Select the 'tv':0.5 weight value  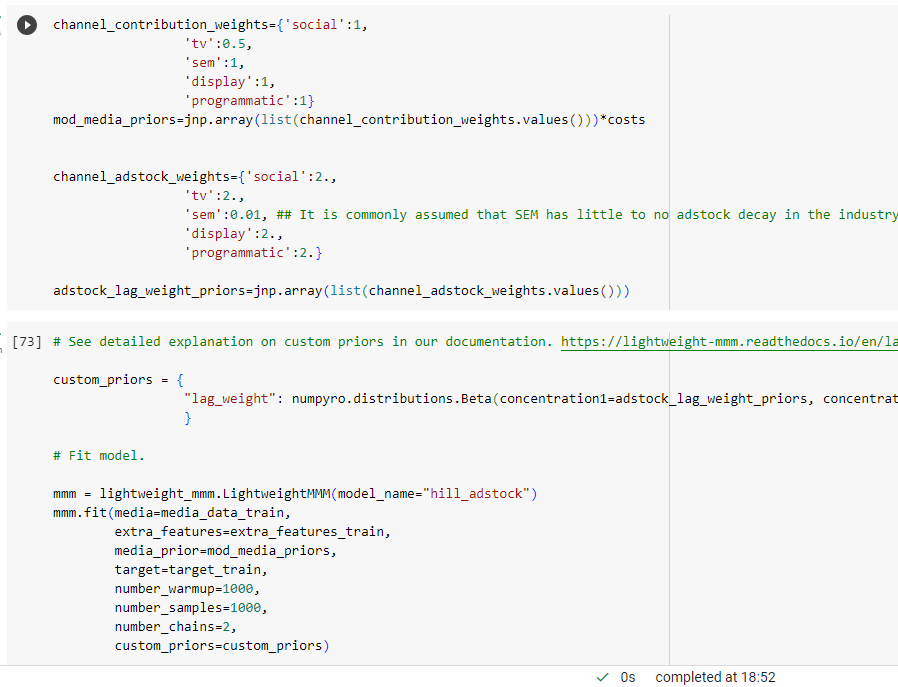pyautogui.click(x=214, y=43)
